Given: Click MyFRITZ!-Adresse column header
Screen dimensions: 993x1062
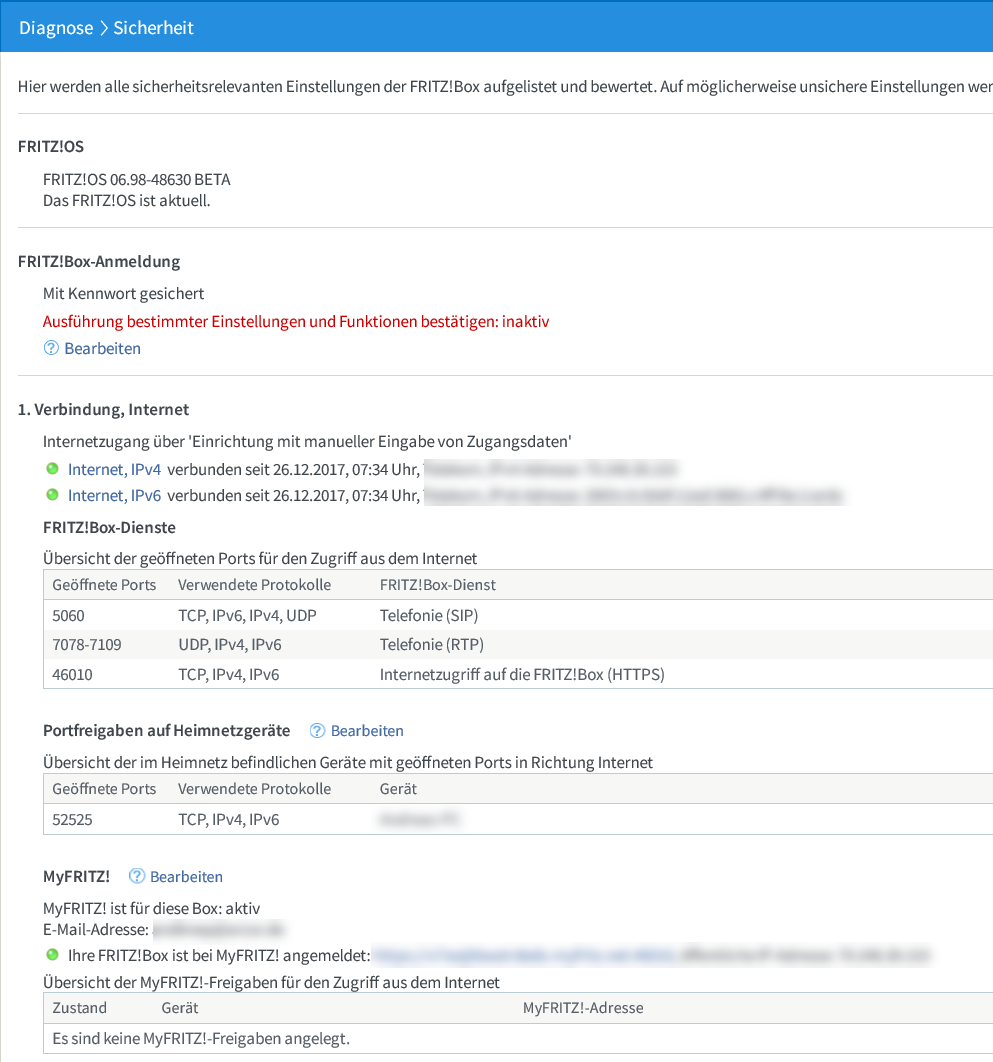Looking at the screenshot, I should pyautogui.click(x=583, y=1008).
